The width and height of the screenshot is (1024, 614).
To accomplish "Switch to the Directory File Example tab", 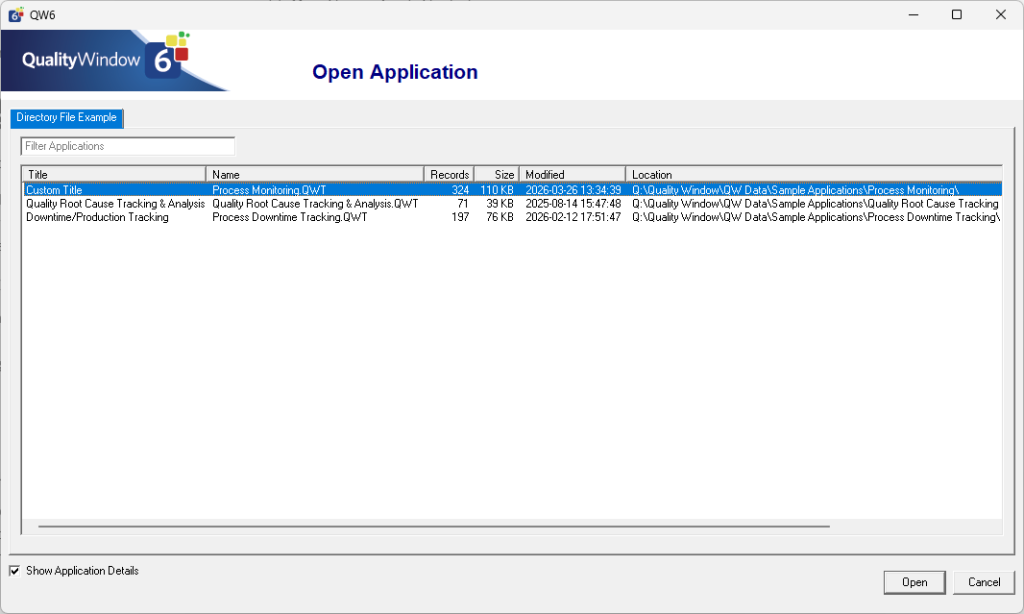I will [66, 118].
